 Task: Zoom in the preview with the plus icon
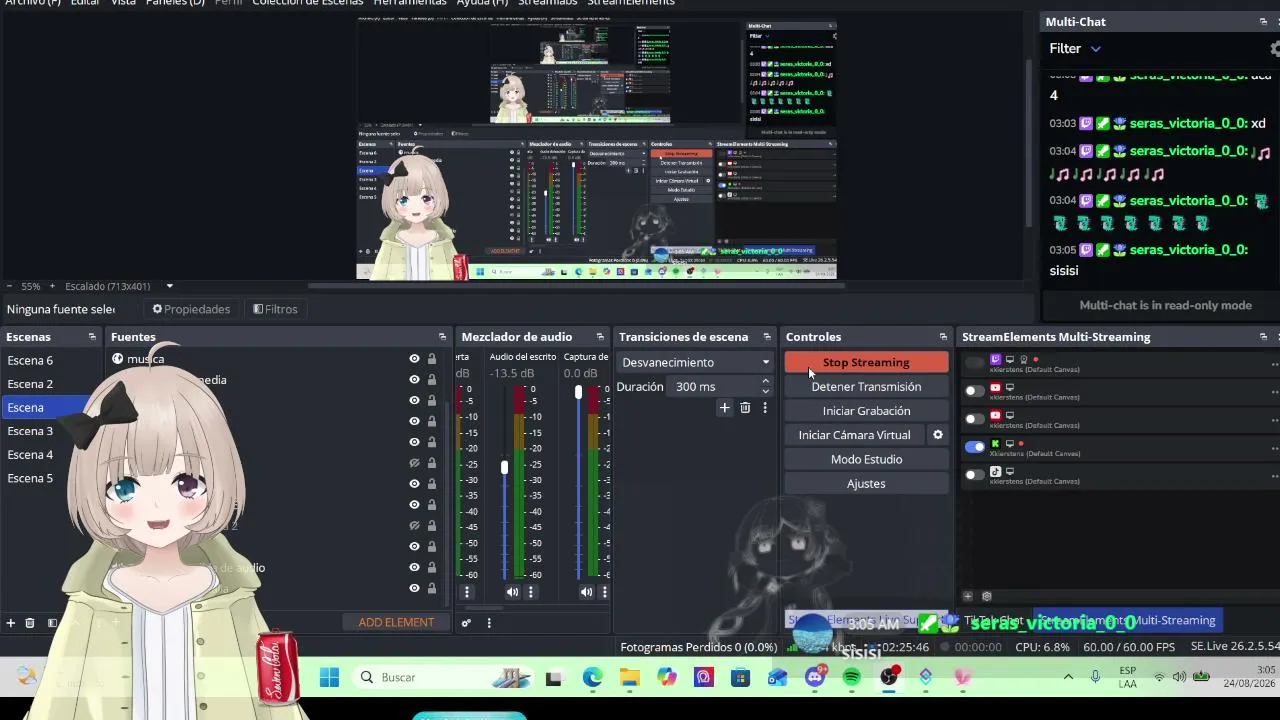pyautogui.click(x=52, y=286)
